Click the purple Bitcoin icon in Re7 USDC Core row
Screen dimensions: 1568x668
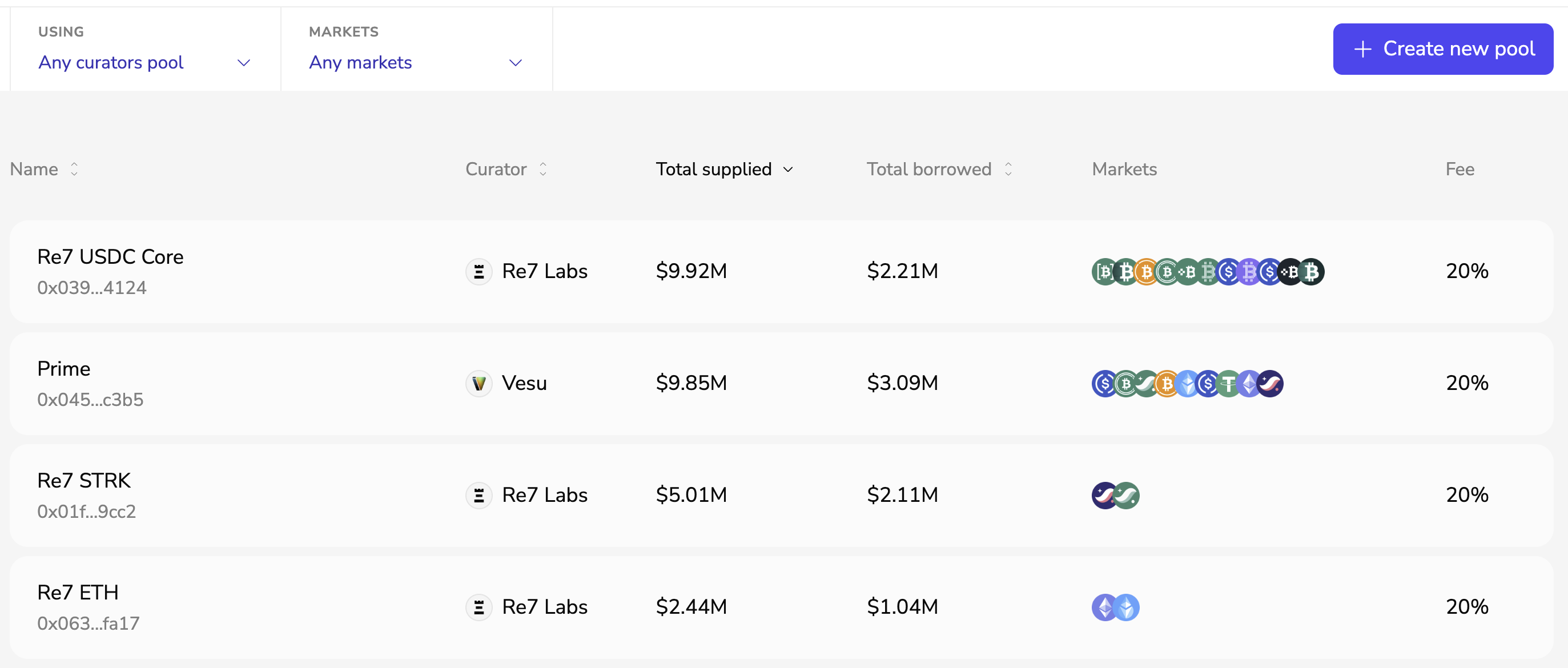tap(1249, 271)
